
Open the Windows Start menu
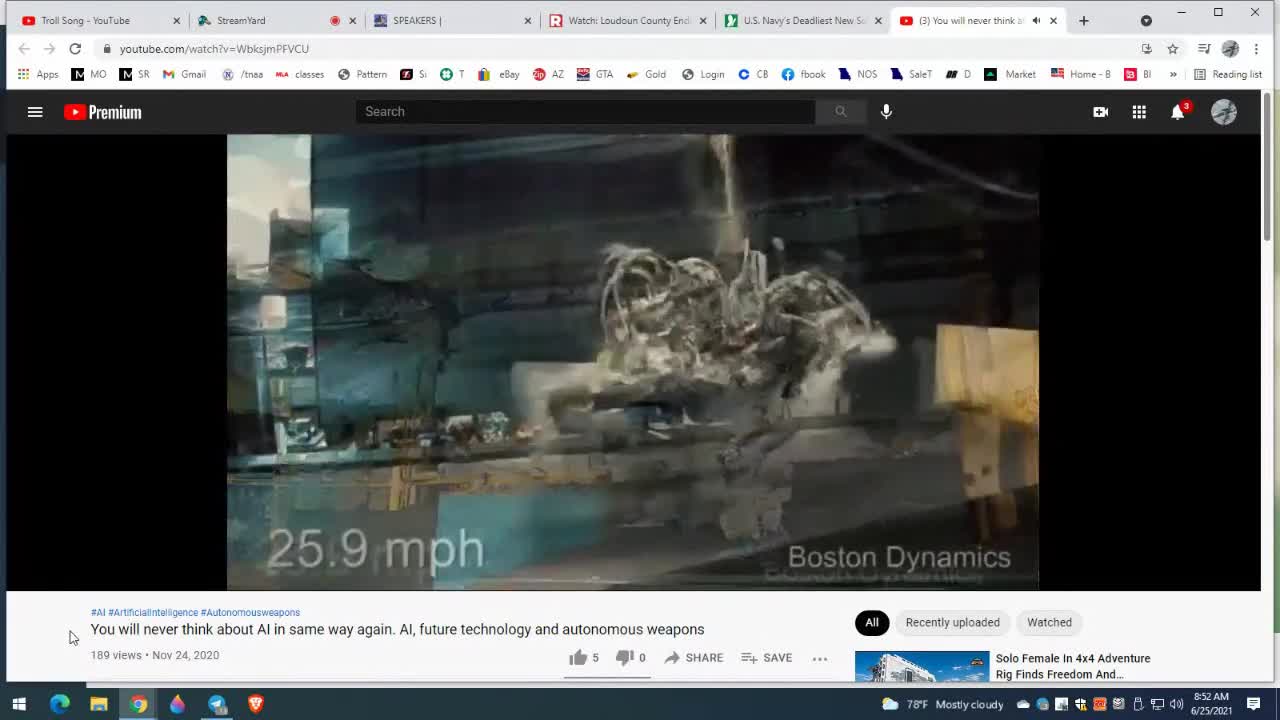click(19, 704)
